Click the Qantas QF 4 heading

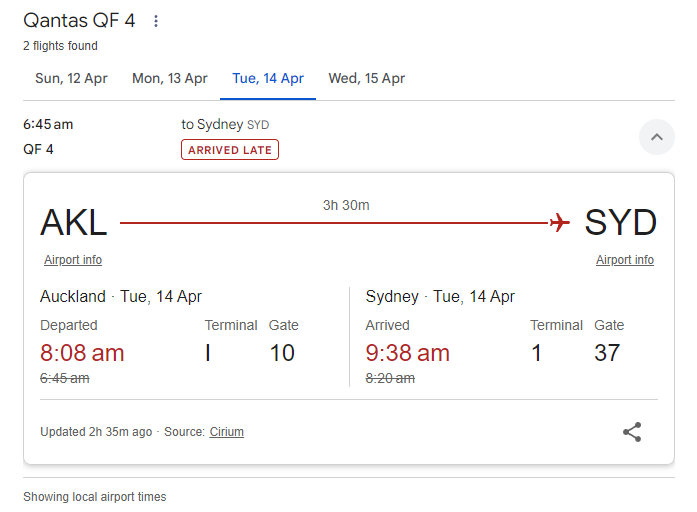click(x=79, y=21)
